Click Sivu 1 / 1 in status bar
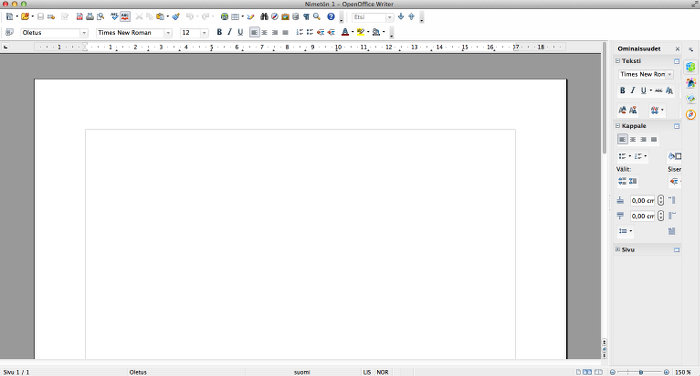This screenshot has width=700, height=376. [16, 372]
